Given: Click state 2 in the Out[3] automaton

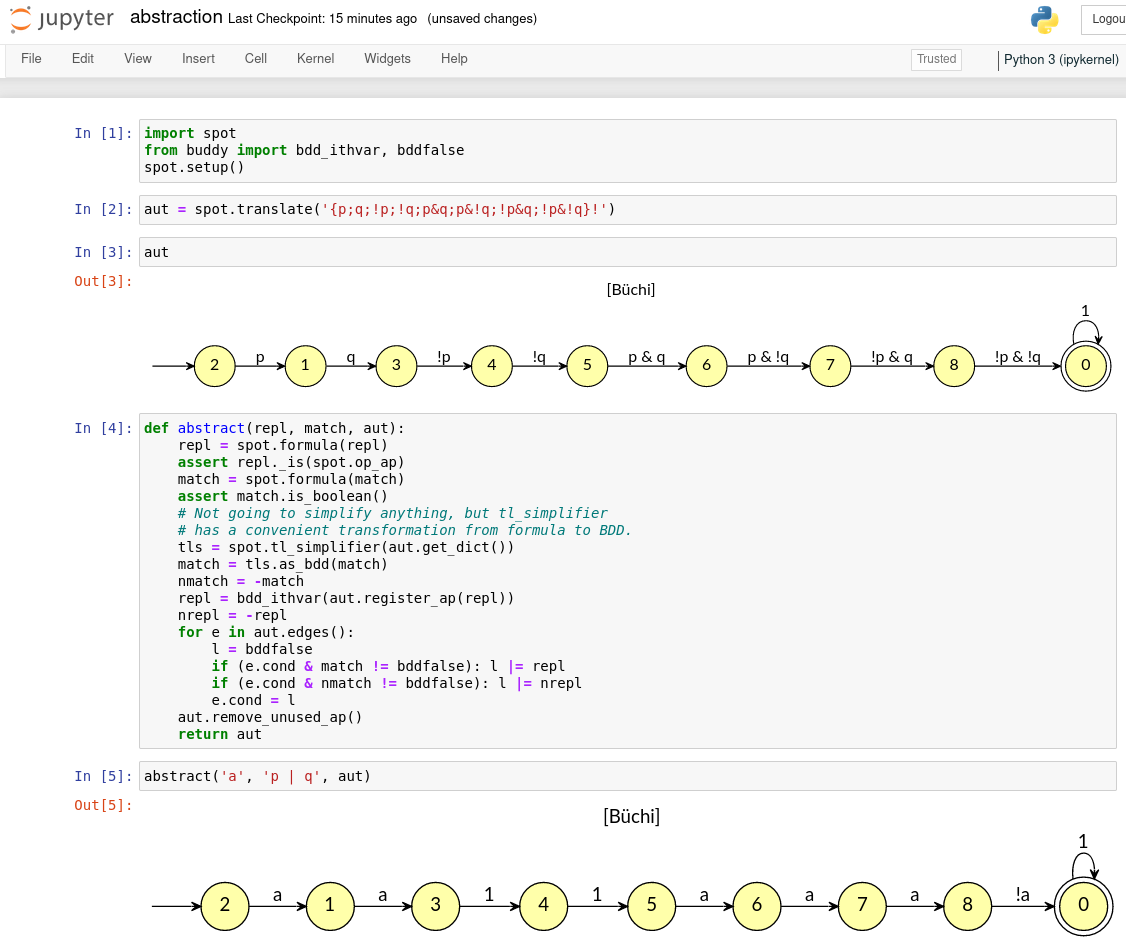Looking at the screenshot, I should [x=215, y=366].
